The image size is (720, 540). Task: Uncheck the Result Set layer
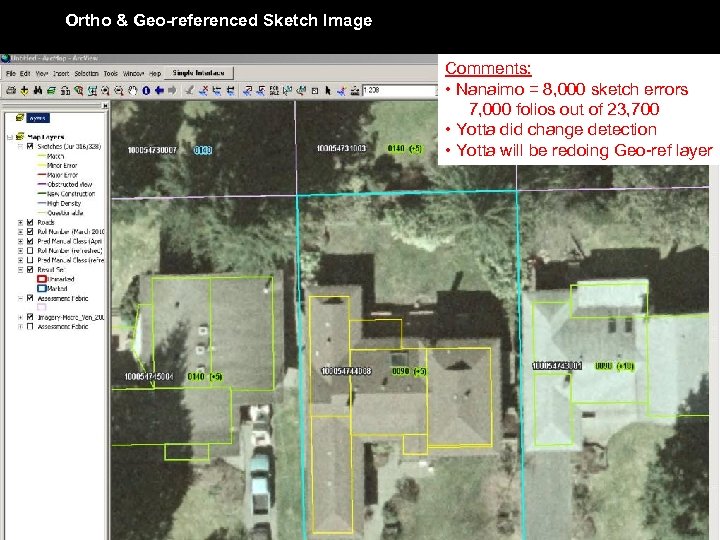[30, 270]
